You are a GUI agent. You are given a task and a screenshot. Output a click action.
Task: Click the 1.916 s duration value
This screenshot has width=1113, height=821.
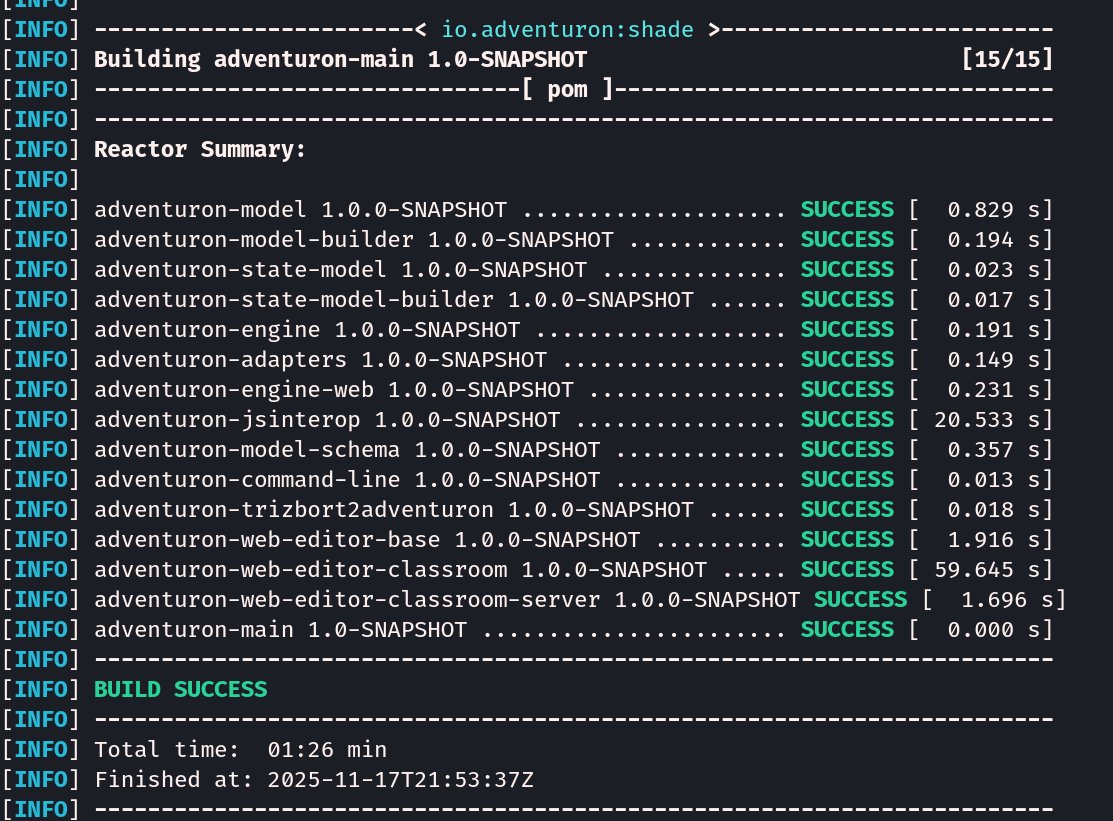pos(993,539)
